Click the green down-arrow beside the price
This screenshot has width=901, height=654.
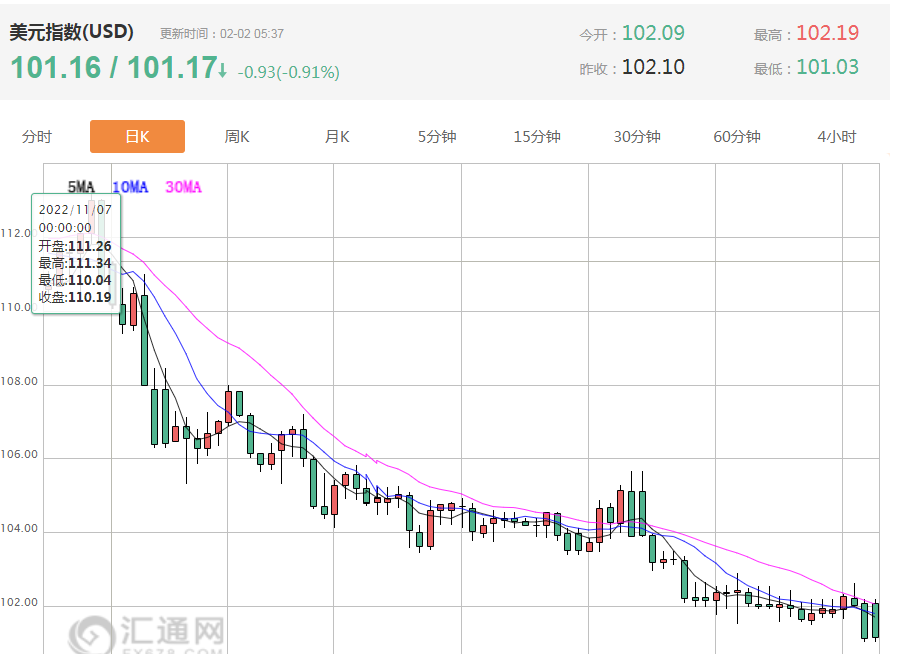[x=223, y=70]
